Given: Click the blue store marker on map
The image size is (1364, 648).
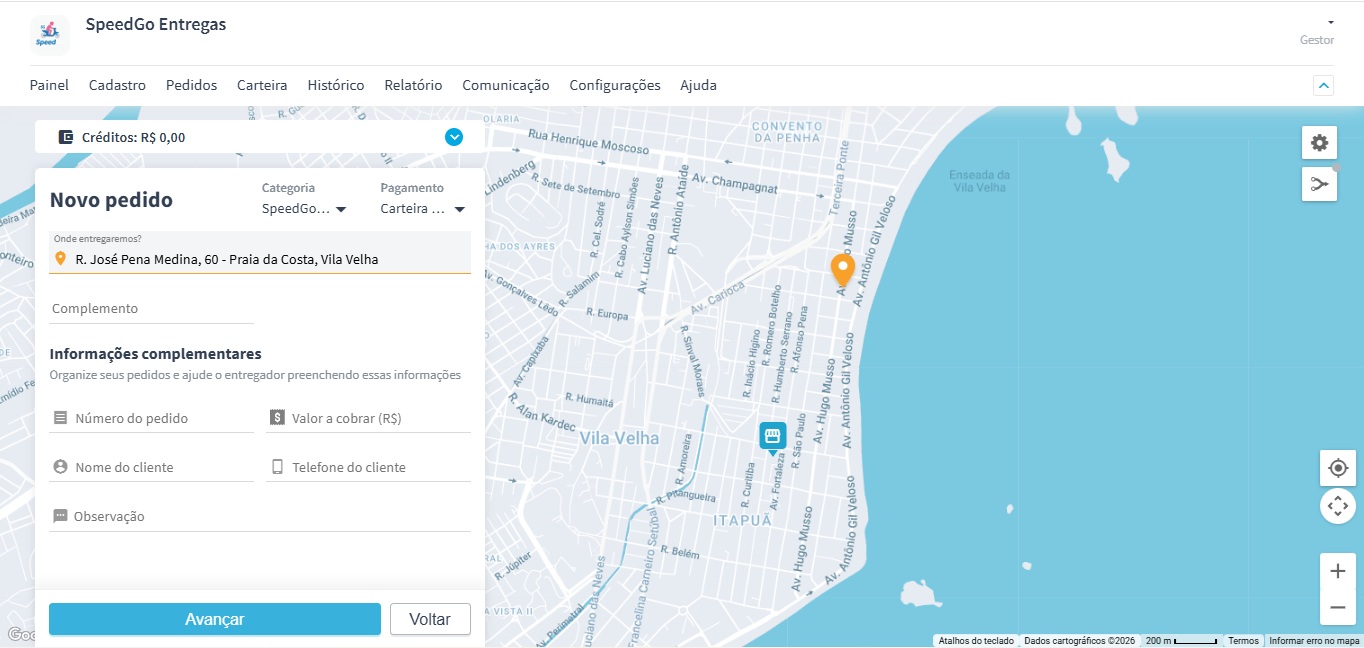Looking at the screenshot, I should (x=772, y=436).
